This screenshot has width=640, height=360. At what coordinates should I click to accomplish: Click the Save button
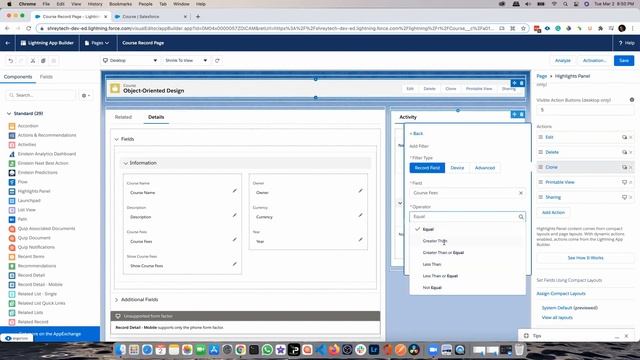pos(624,60)
